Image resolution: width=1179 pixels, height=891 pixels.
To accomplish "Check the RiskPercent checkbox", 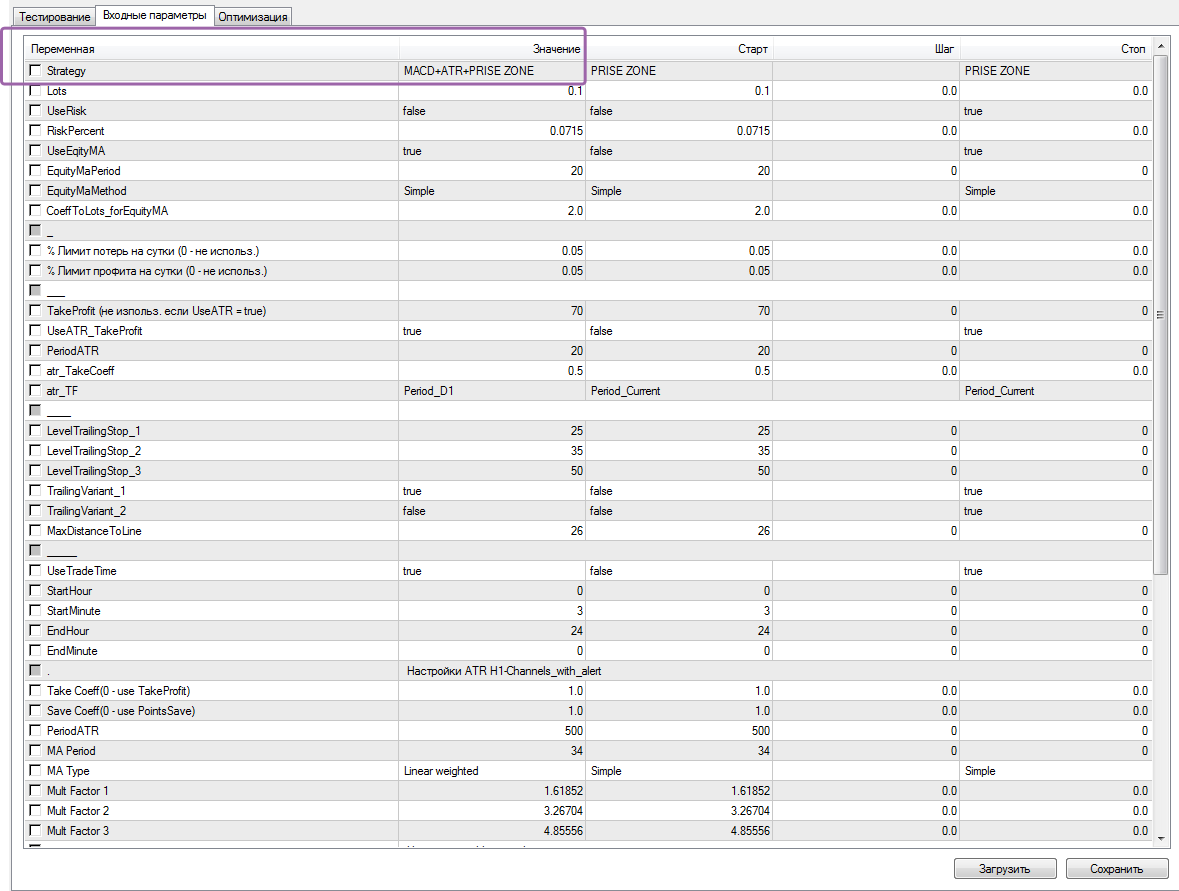I will coord(35,130).
